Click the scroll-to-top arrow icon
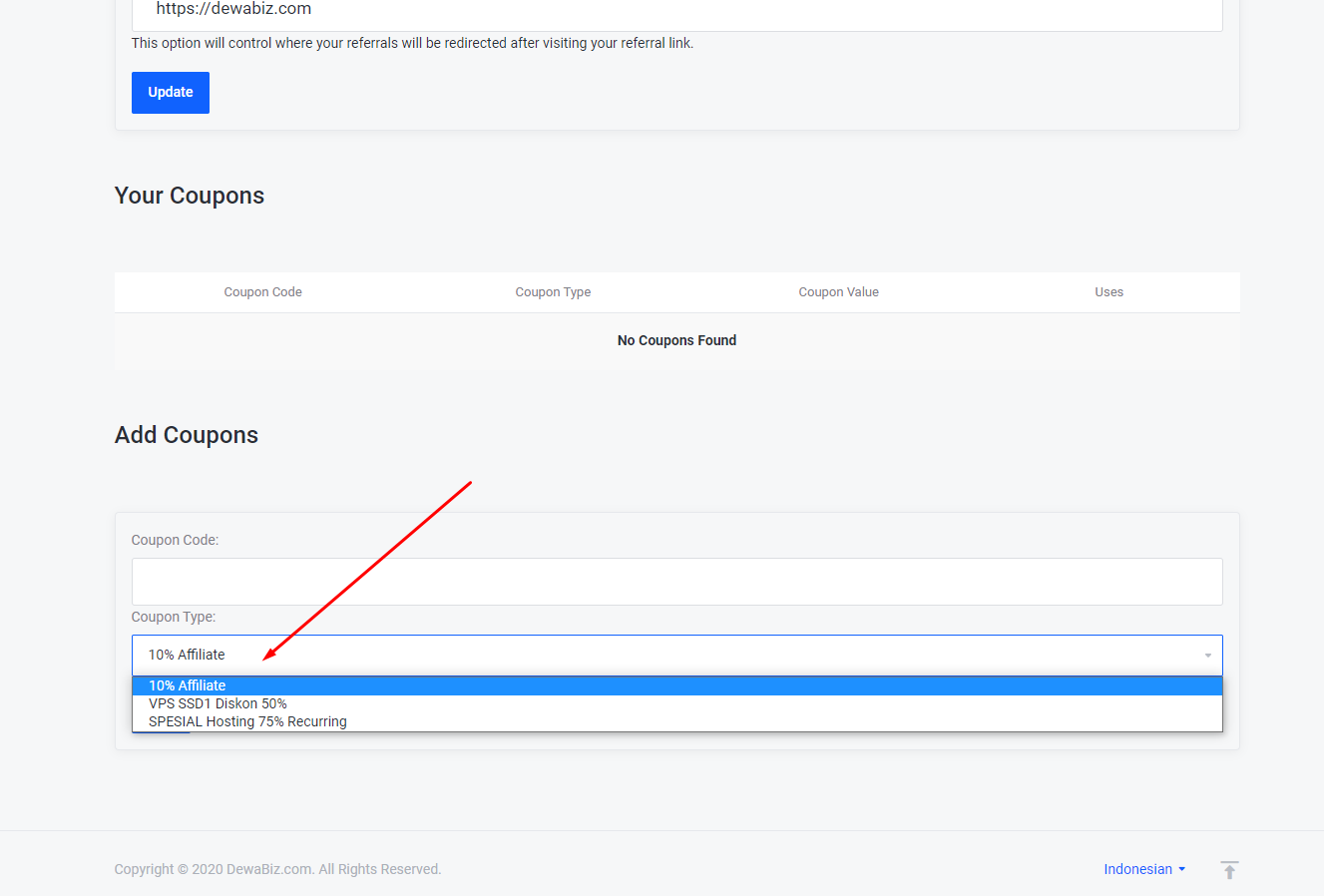The height and width of the screenshot is (896, 1324). (x=1229, y=870)
